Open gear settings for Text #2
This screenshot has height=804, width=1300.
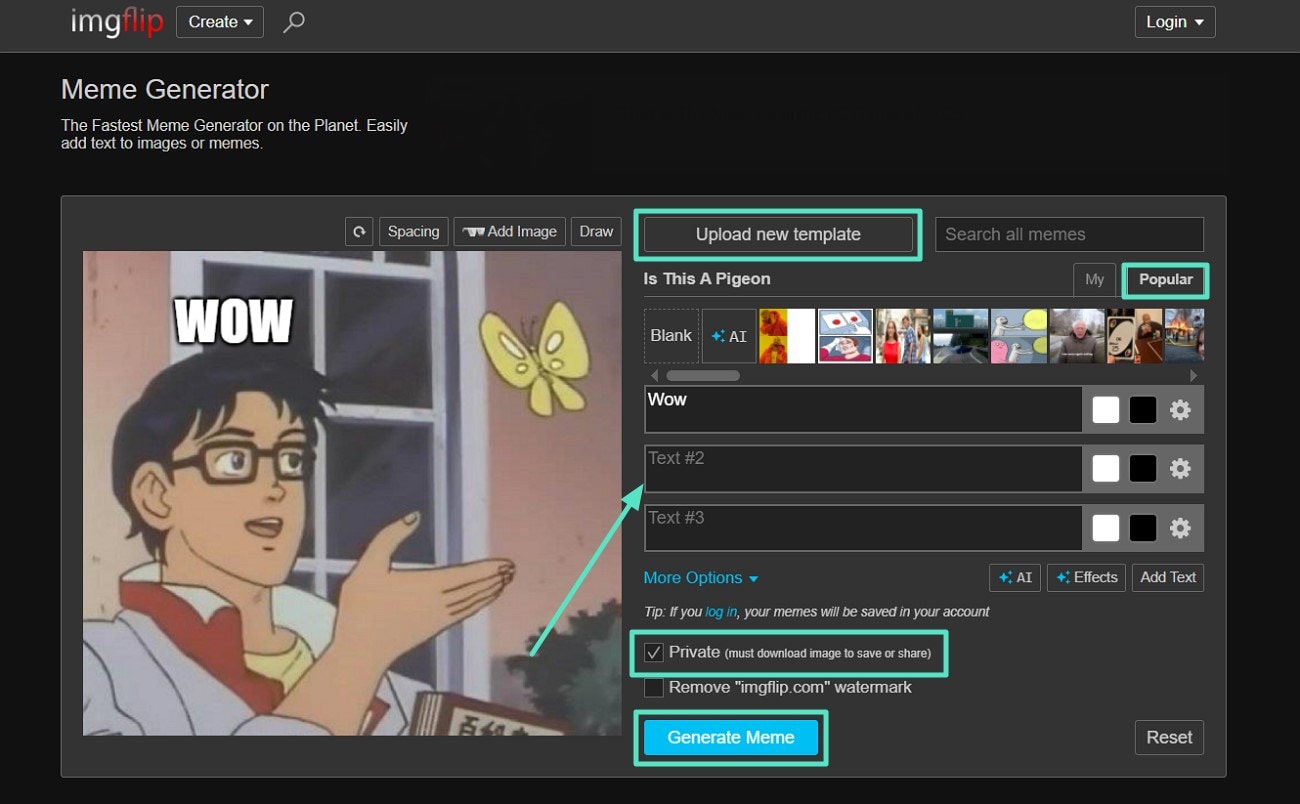[1181, 469]
